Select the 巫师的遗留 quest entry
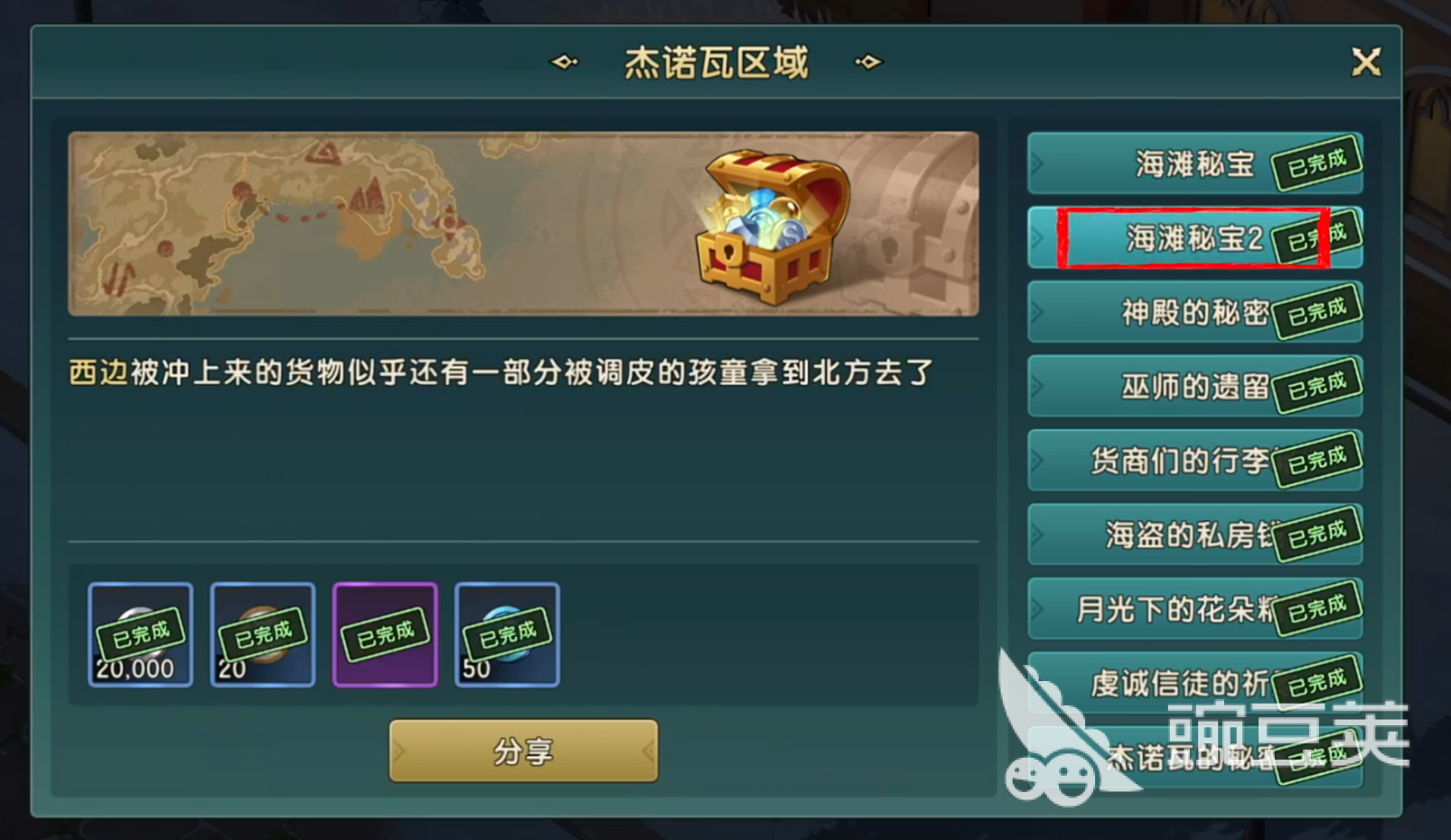 coord(1194,386)
